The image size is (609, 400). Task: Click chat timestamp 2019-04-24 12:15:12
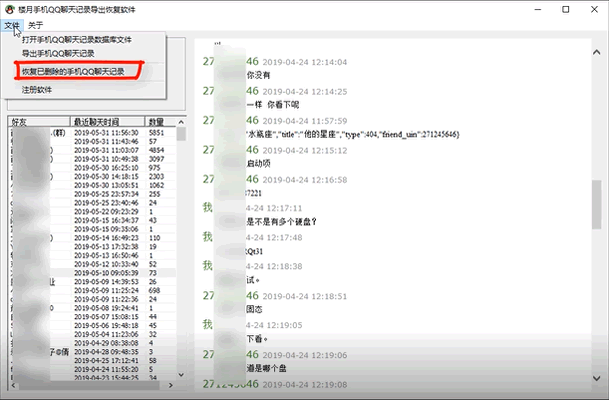305,150
